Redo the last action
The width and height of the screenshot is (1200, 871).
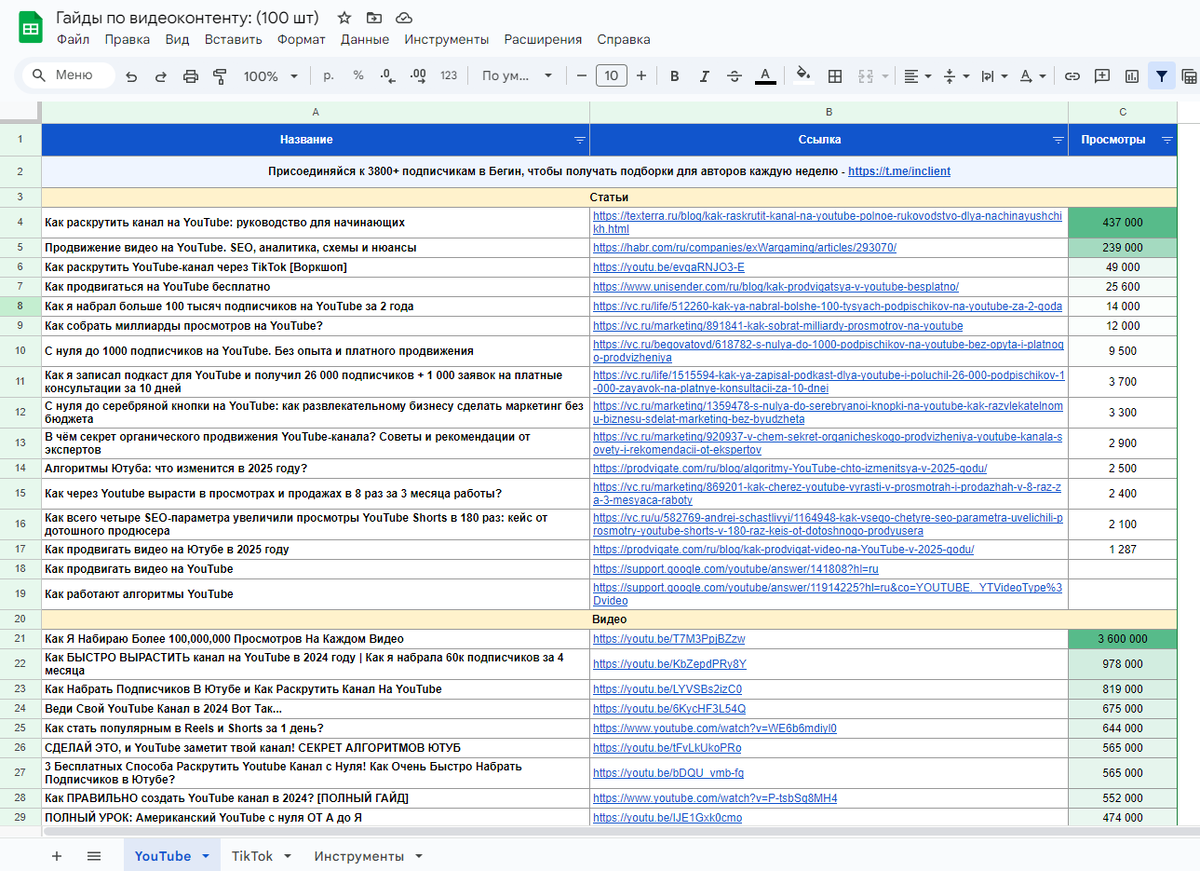click(x=161, y=76)
